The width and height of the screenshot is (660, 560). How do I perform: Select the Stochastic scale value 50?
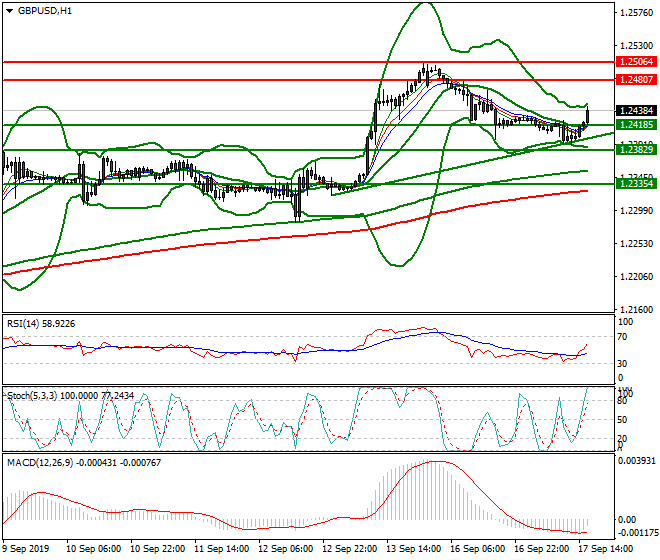click(x=622, y=420)
